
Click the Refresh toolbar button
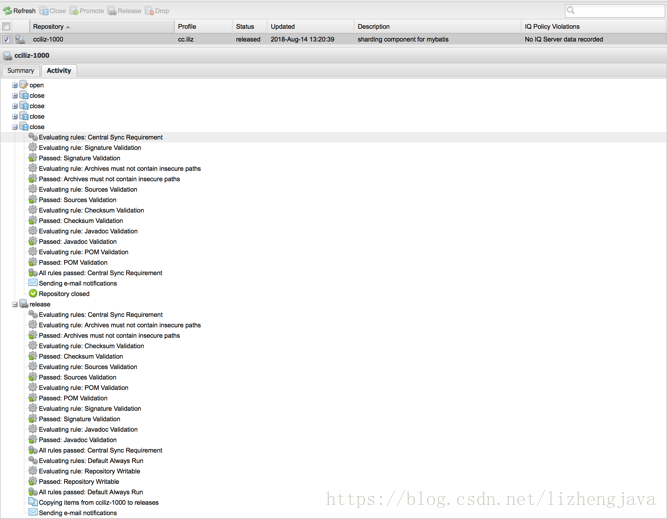pos(20,11)
